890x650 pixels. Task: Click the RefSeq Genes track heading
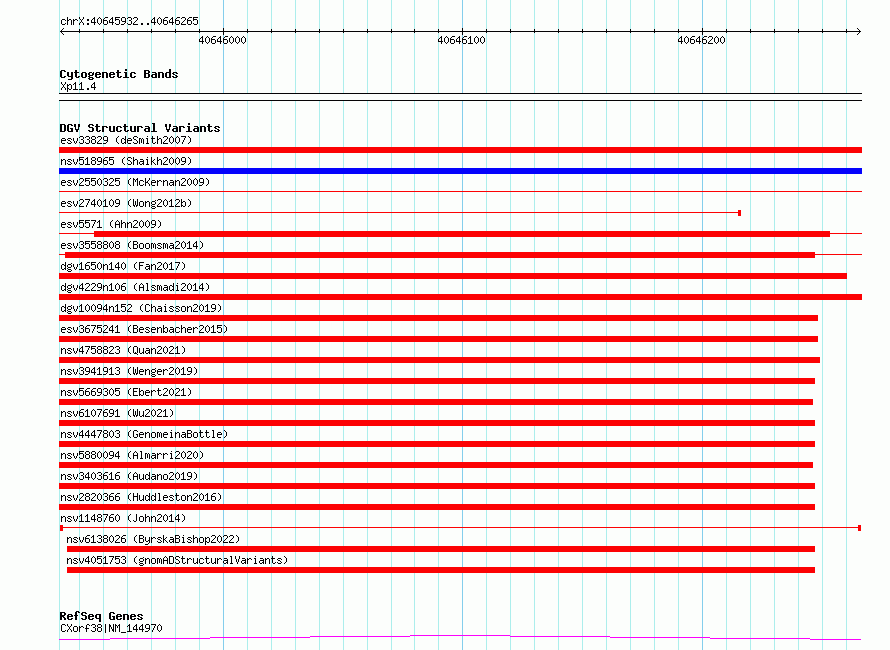click(101, 616)
